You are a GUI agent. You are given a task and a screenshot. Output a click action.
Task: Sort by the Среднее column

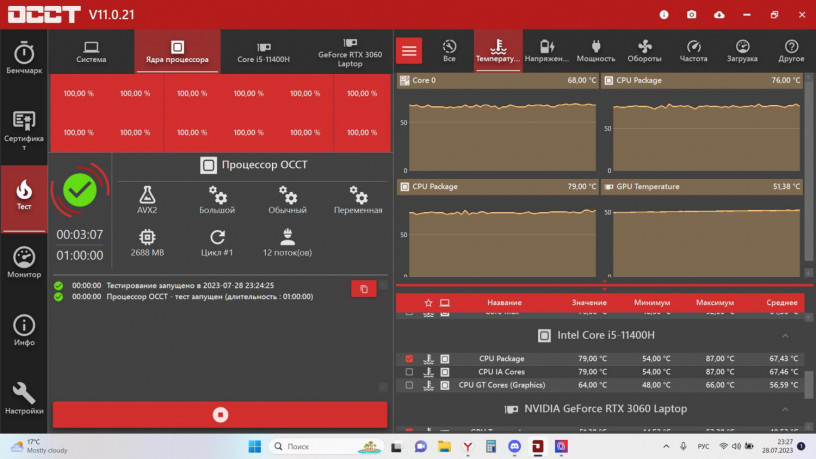click(782, 302)
